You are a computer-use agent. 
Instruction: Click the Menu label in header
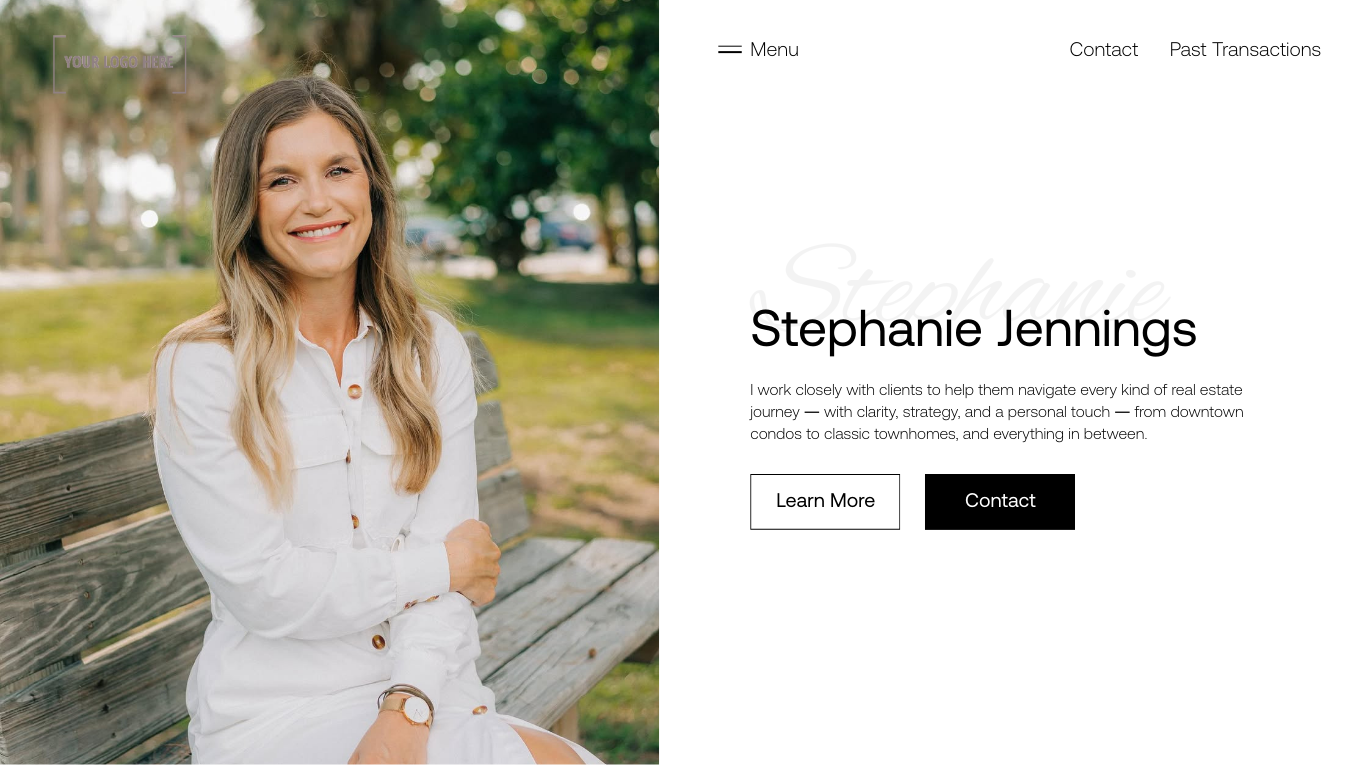774,49
